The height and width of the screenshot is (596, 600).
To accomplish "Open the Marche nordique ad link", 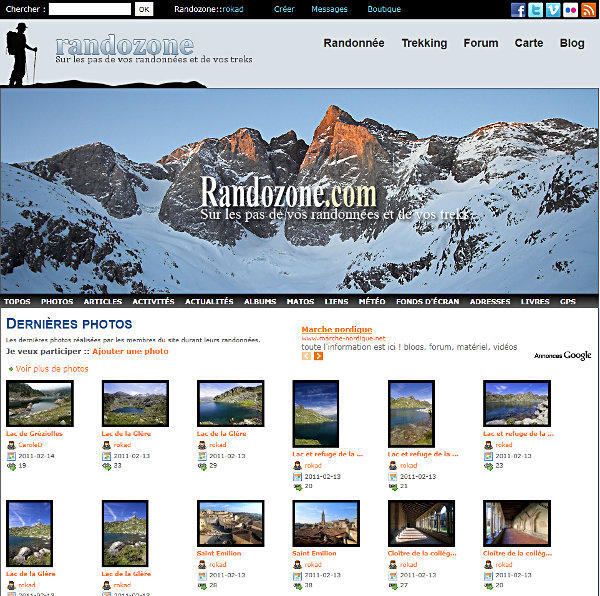I will (x=336, y=330).
